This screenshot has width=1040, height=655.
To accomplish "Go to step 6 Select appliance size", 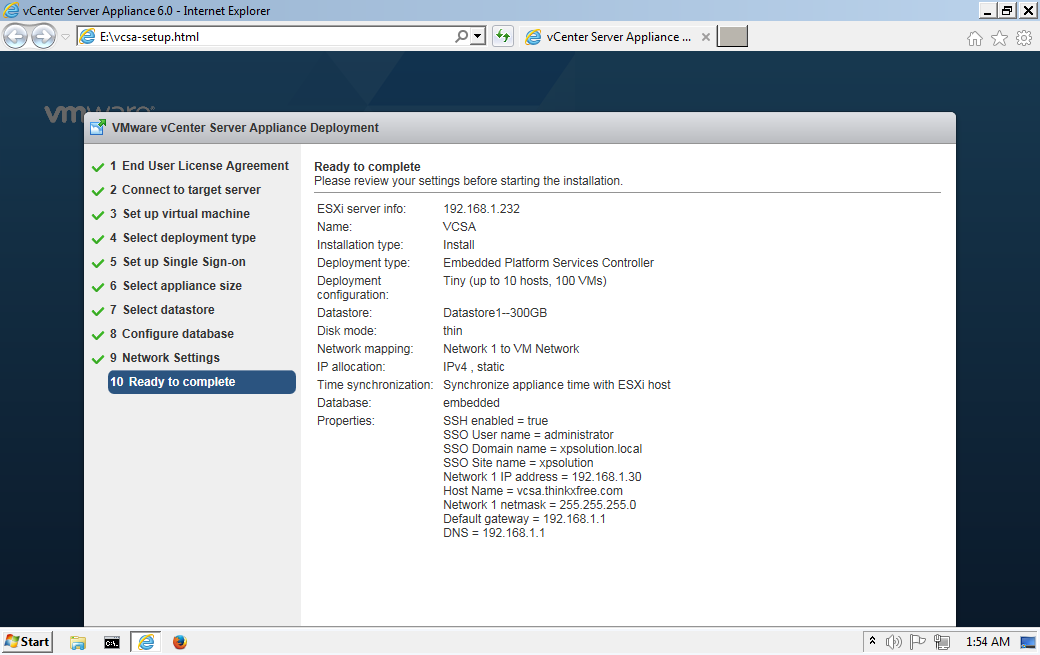I will click(x=176, y=286).
